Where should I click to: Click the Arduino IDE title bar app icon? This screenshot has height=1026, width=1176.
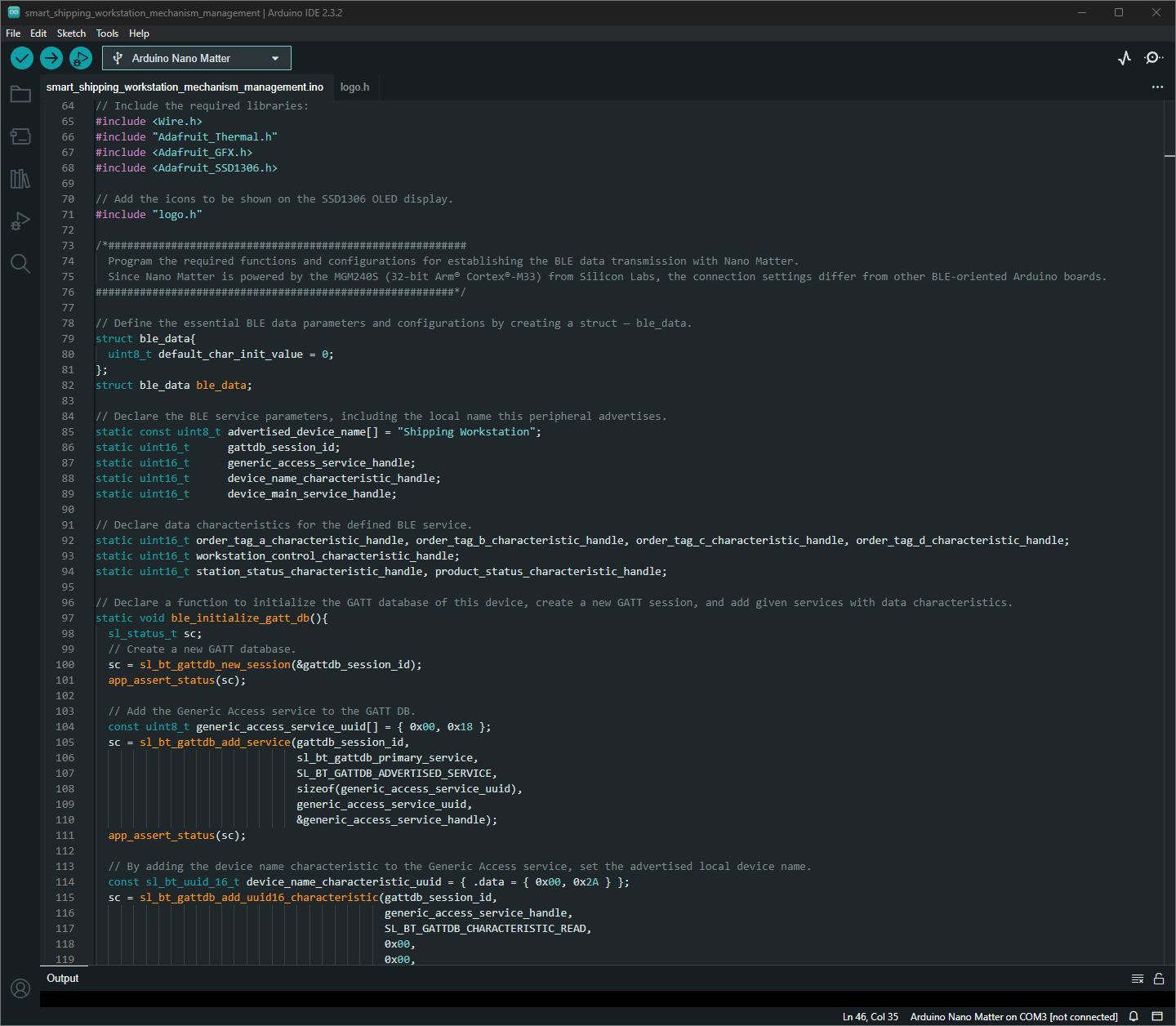click(14, 12)
